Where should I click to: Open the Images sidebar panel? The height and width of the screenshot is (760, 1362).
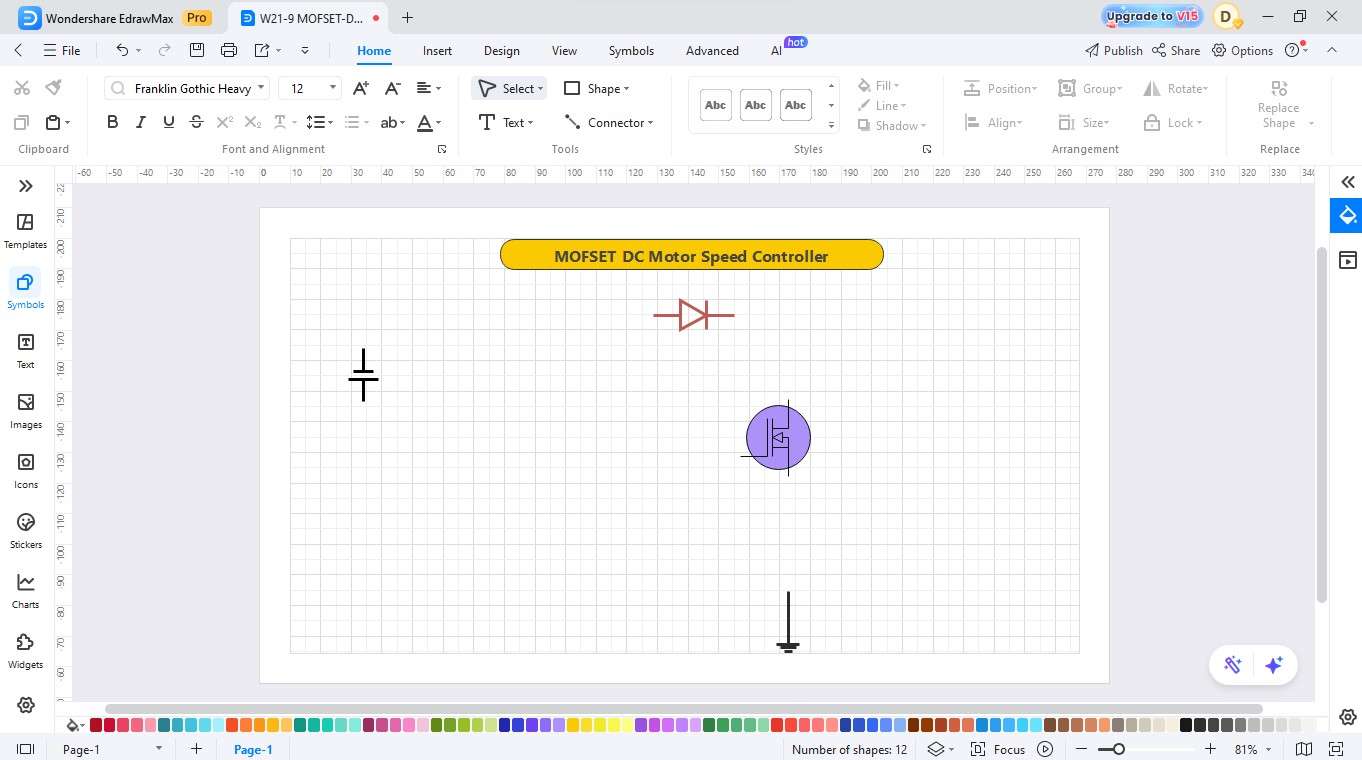pyautogui.click(x=25, y=410)
